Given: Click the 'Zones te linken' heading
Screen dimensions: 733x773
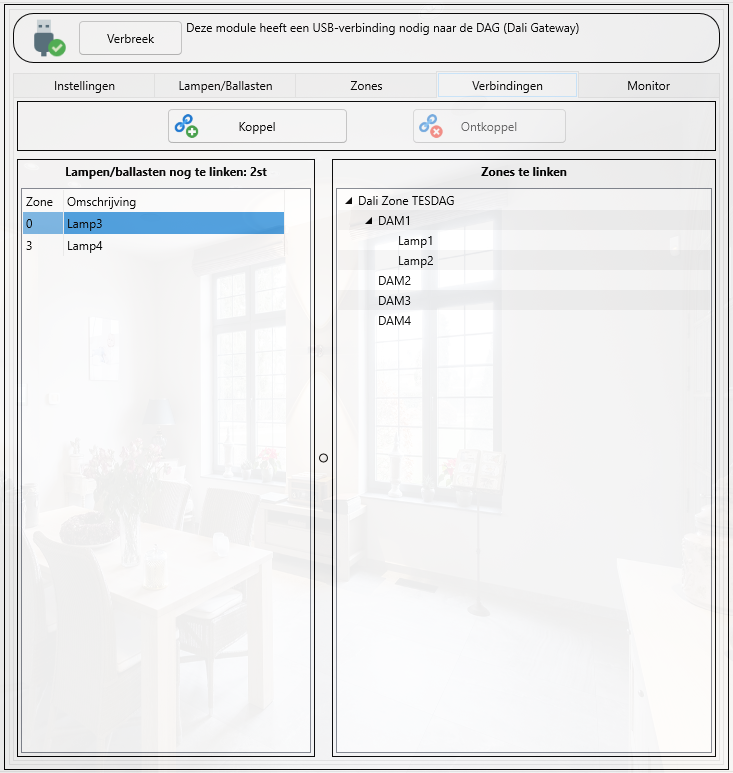Looking at the screenshot, I should pos(524,172).
